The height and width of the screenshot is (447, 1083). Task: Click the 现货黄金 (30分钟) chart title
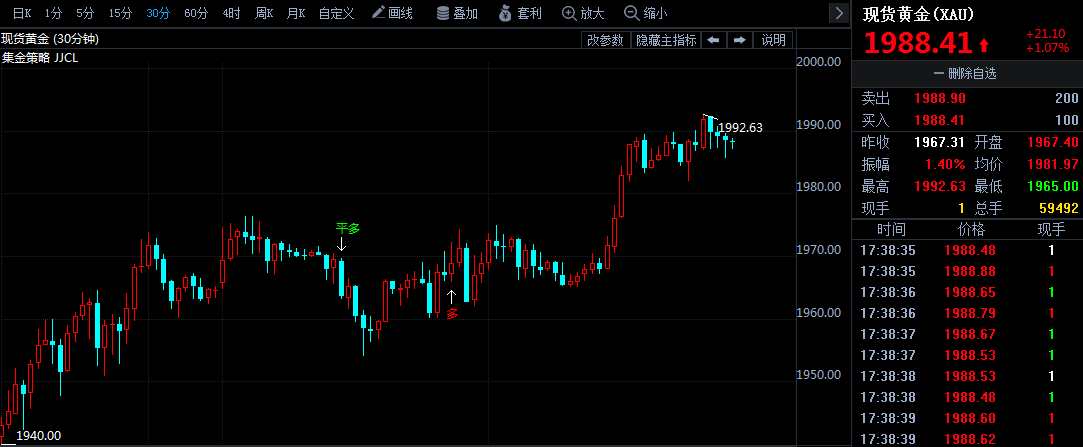pos(50,39)
